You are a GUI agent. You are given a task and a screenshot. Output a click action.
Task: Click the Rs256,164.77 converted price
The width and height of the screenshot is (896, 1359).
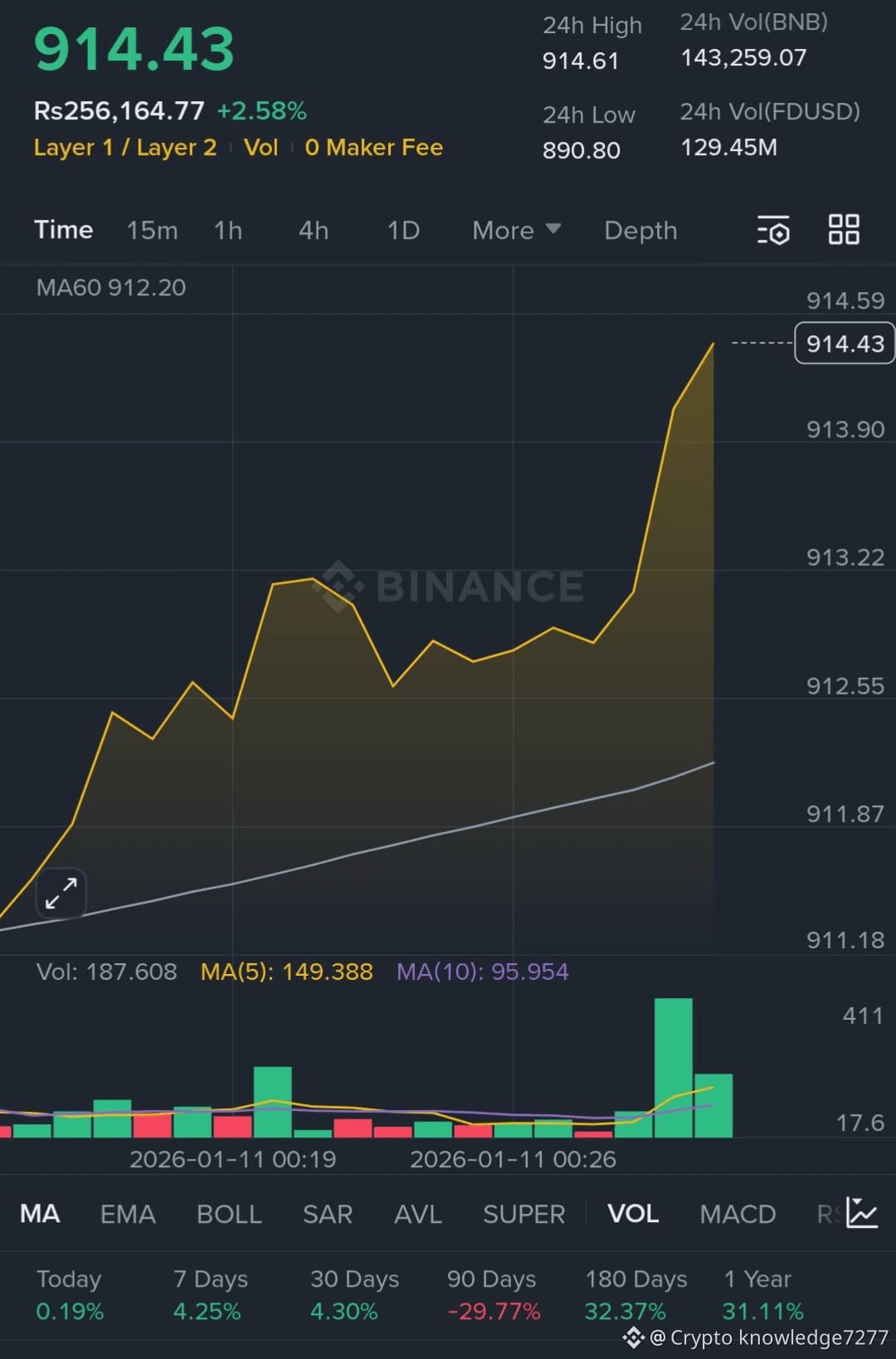point(119,110)
